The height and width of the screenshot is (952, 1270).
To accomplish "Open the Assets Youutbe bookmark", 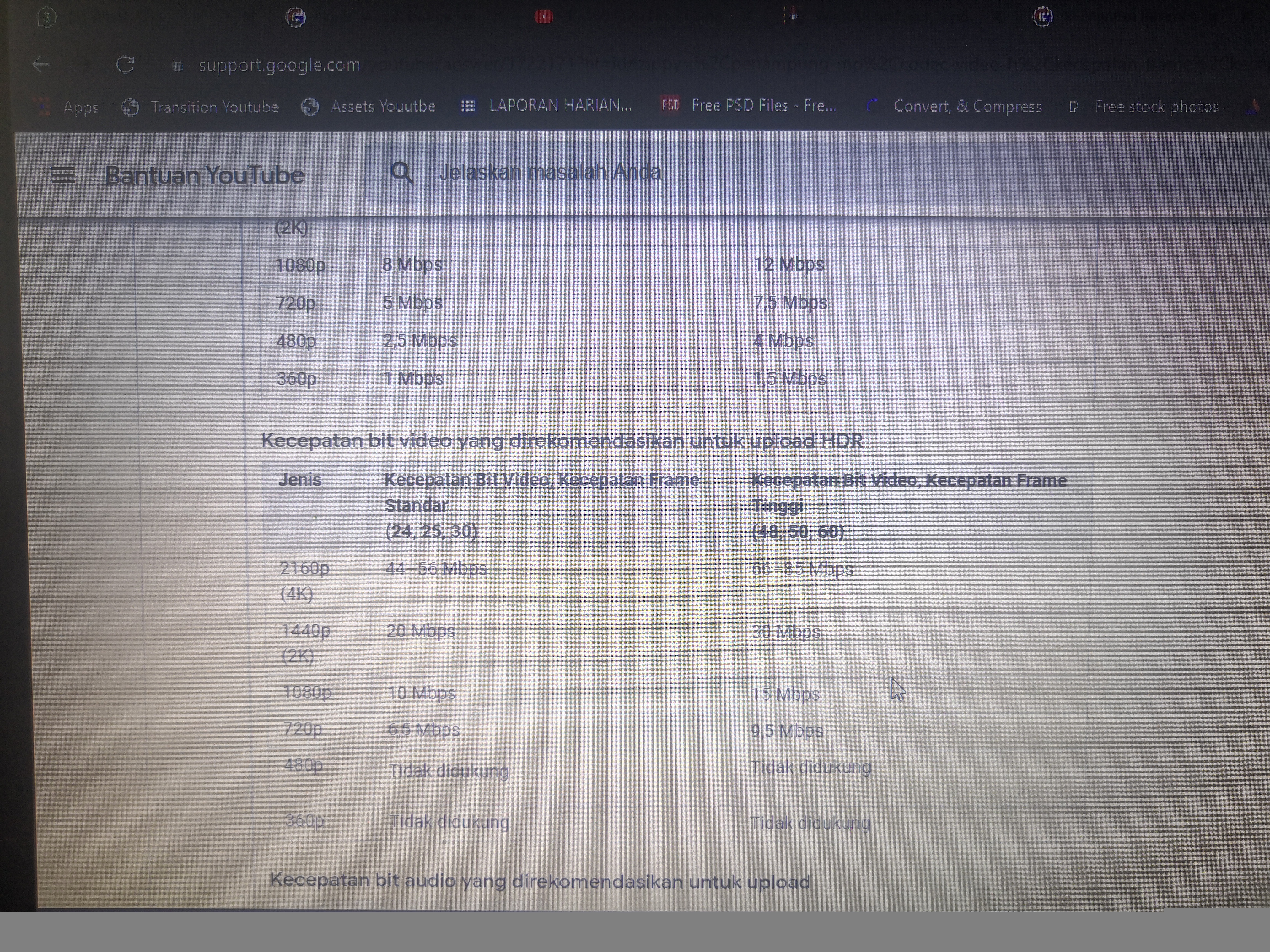I will (x=382, y=106).
